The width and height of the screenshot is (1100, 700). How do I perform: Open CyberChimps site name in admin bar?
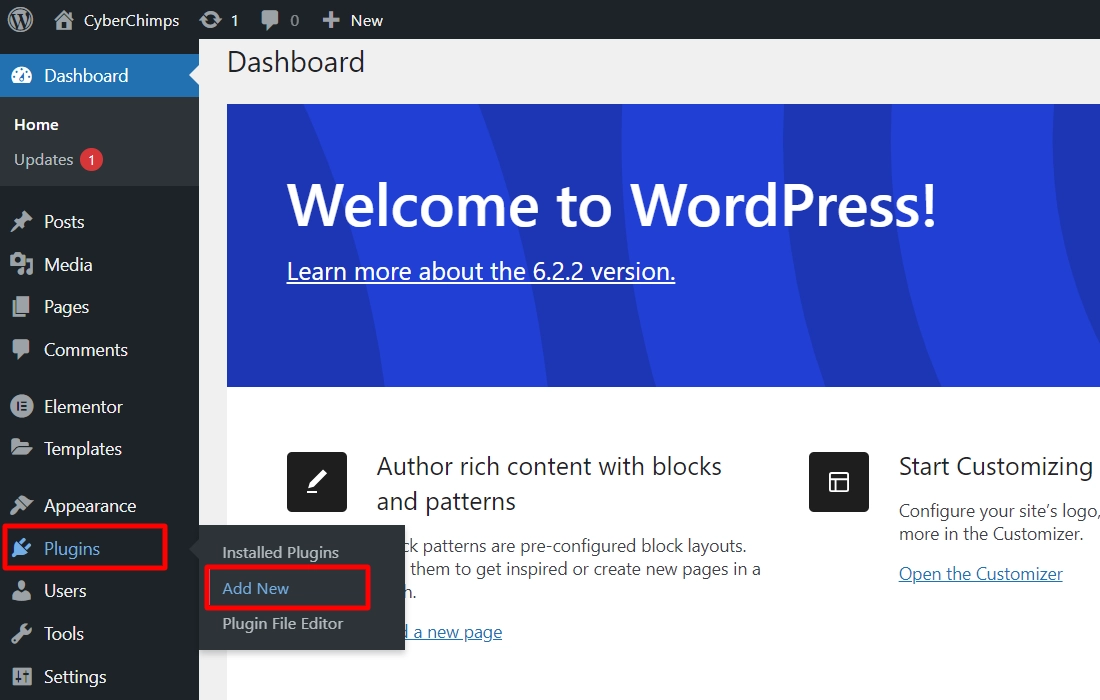pos(131,20)
